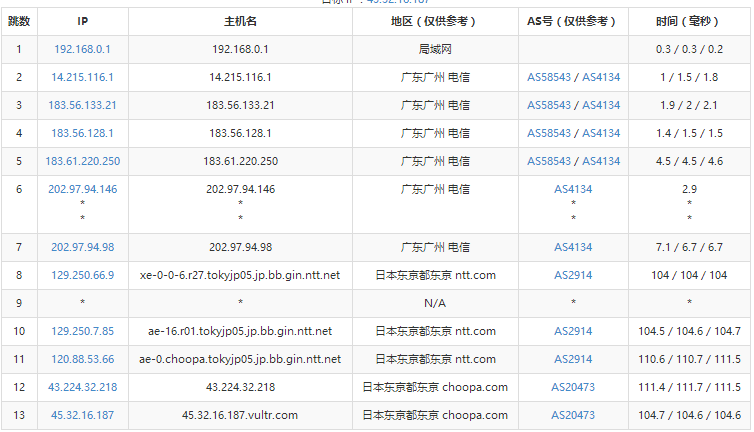Click AS58543 link in hop 4 row

pos(549,133)
